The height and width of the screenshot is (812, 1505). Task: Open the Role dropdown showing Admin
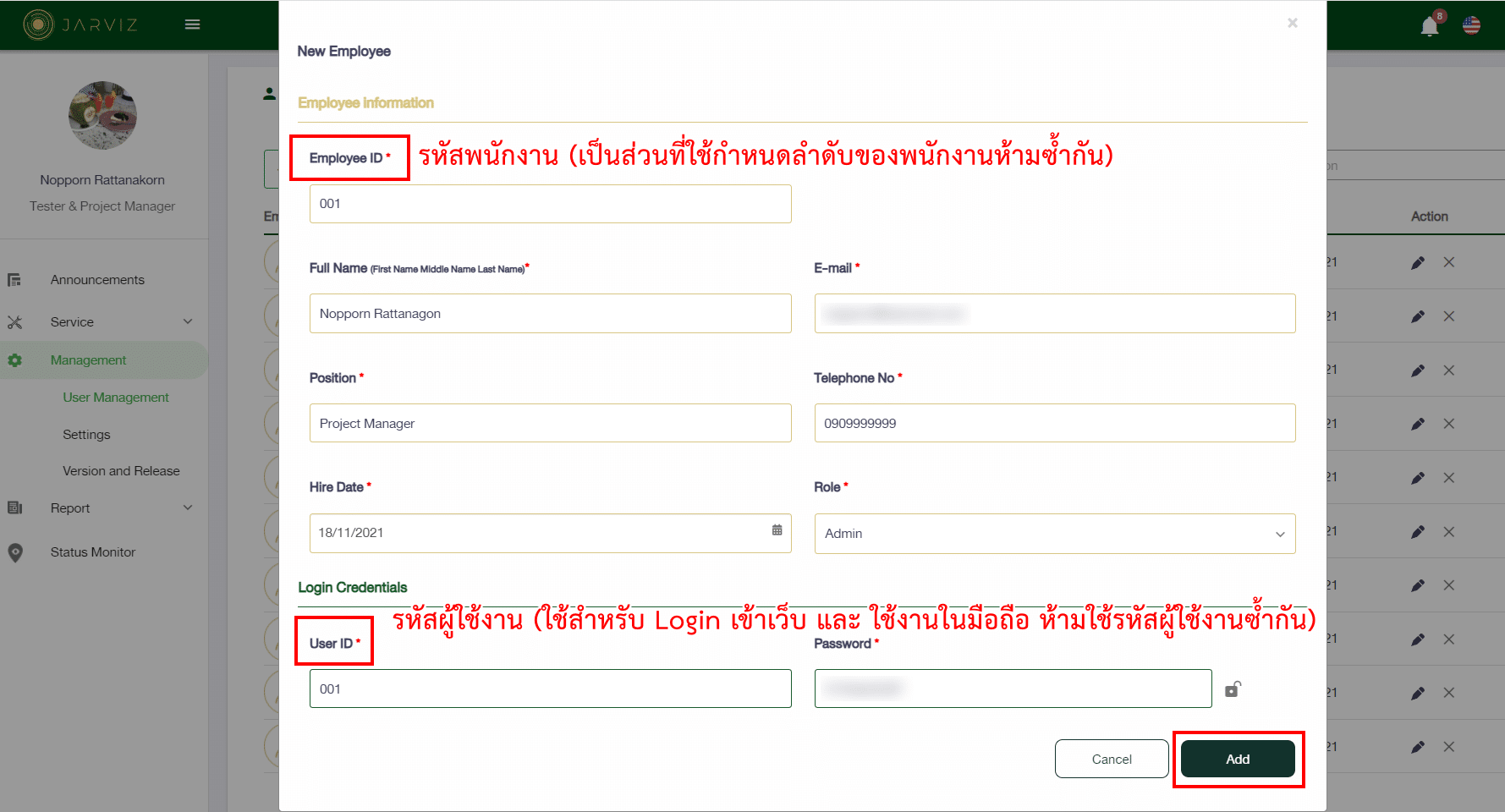click(x=1054, y=534)
